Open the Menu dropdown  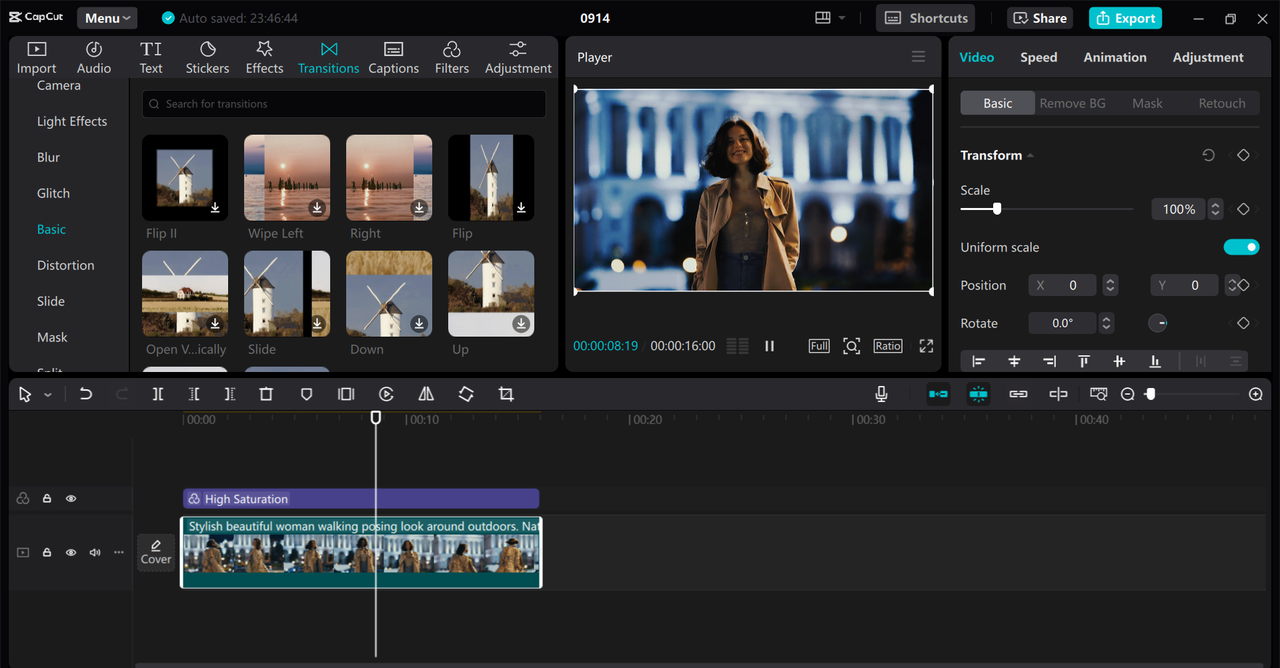pyautogui.click(x=107, y=18)
